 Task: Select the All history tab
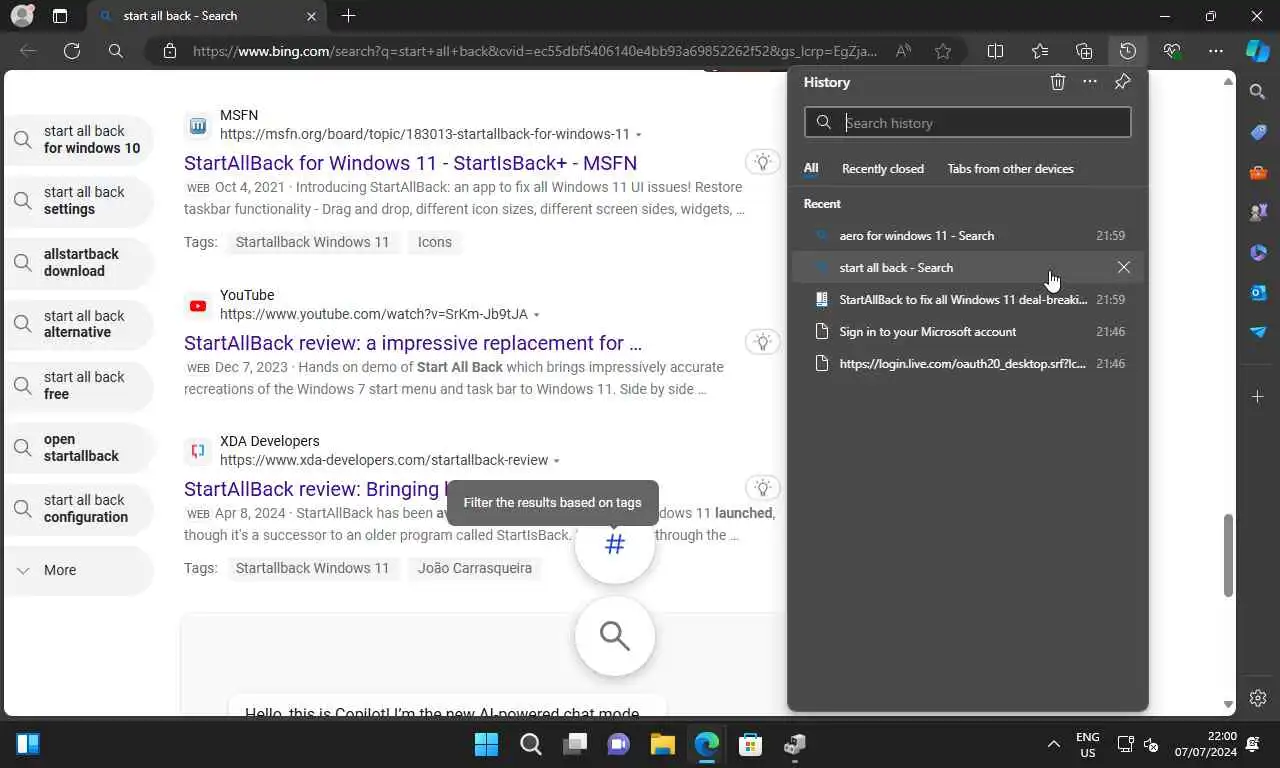coord(811,168)
